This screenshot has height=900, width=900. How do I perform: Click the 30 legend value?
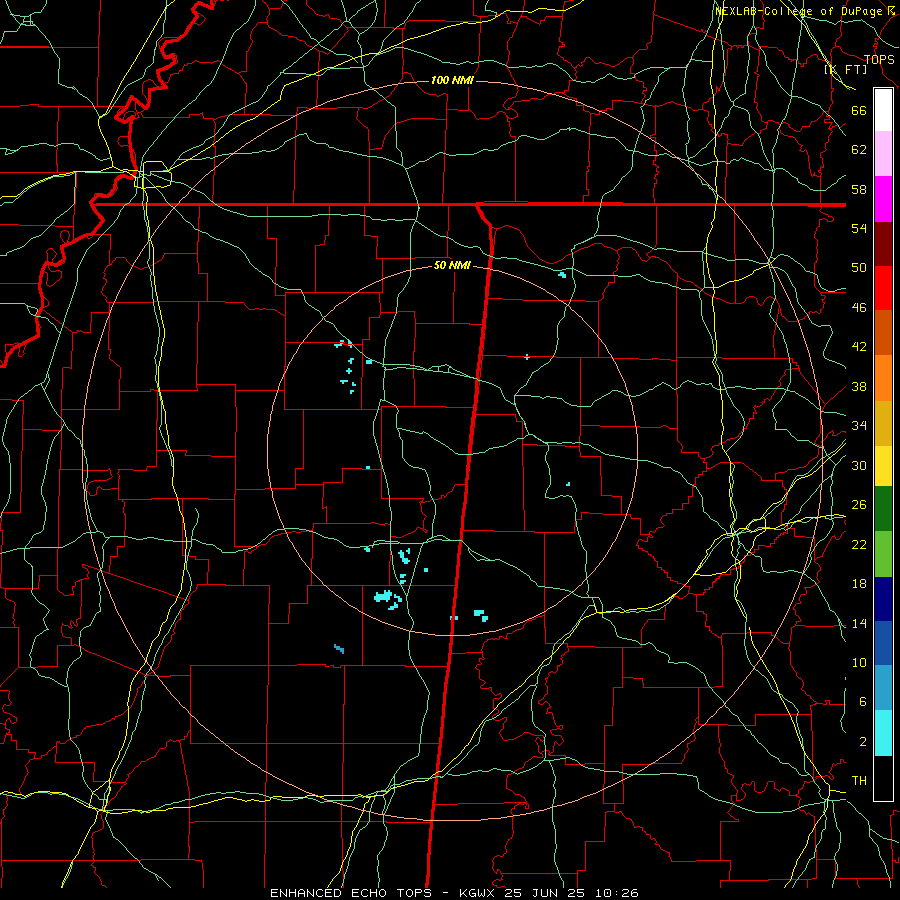point(859,465)
